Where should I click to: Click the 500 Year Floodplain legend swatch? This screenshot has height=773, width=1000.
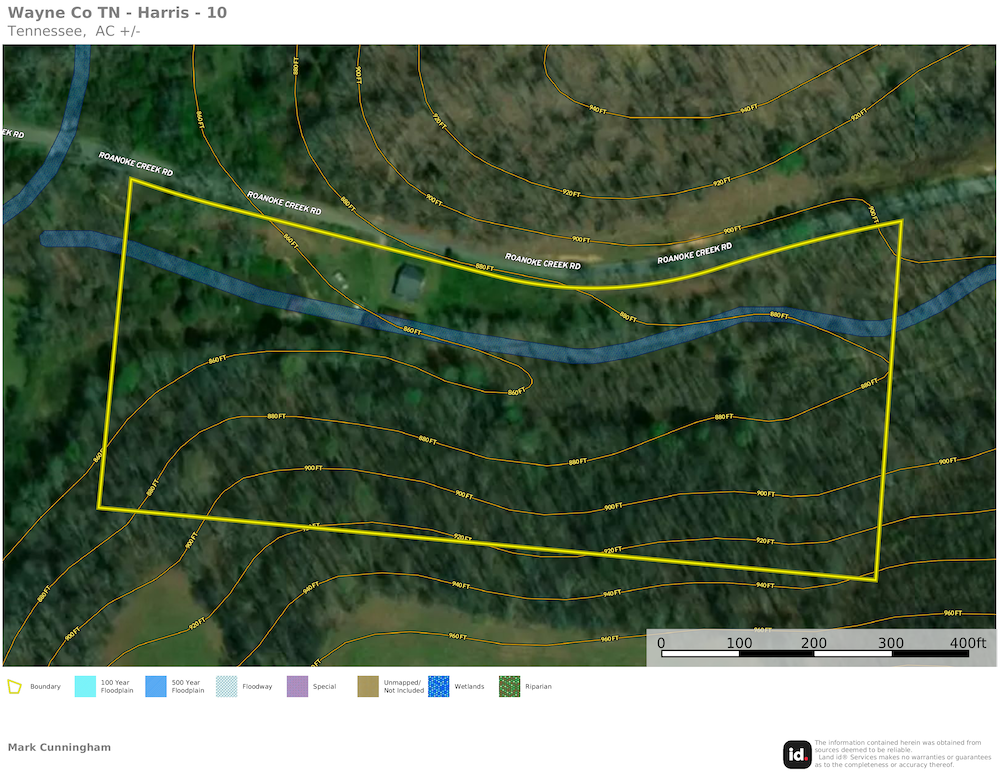click(156, 687)
